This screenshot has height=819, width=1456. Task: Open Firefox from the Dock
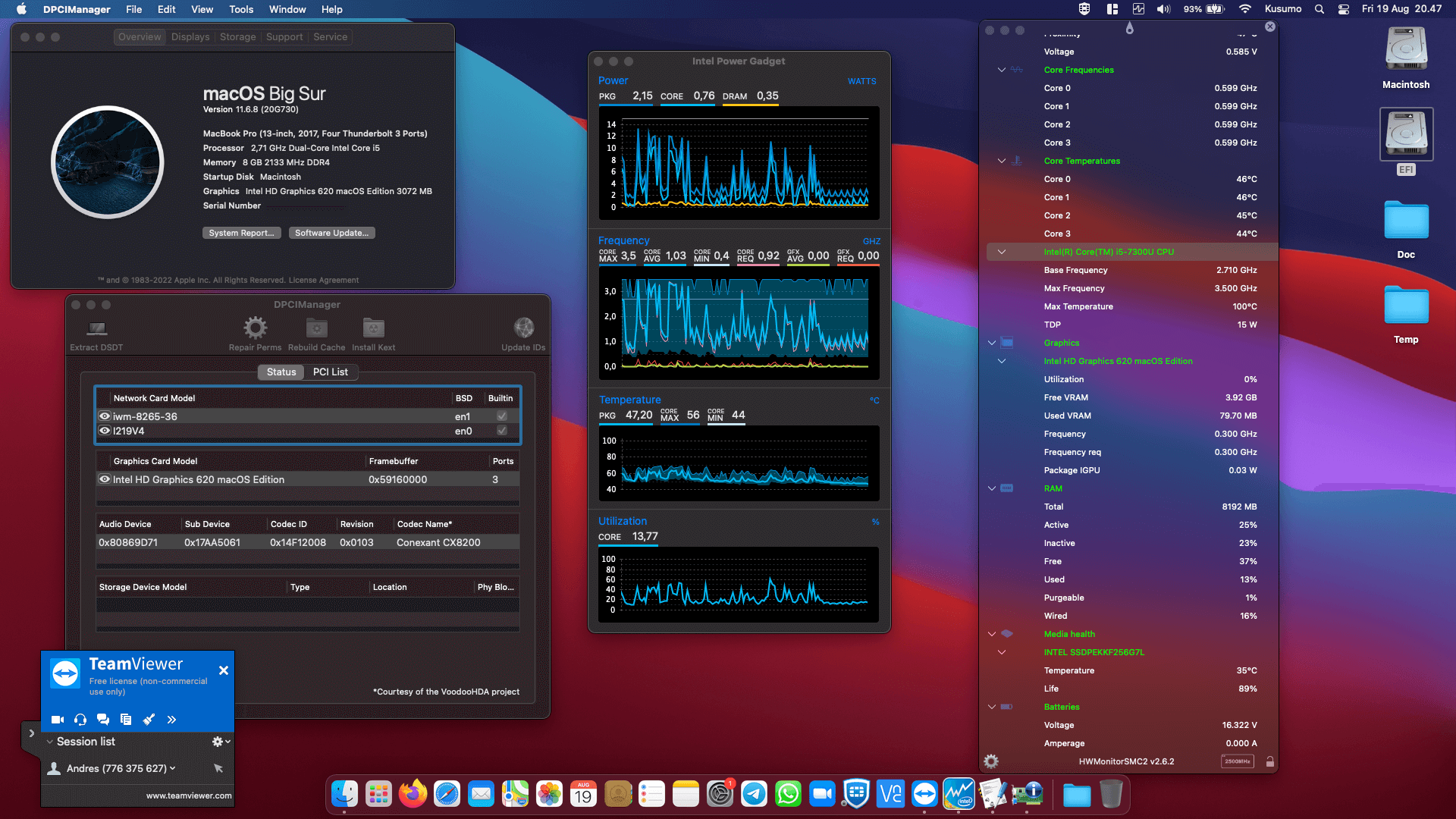pos(413,794)
